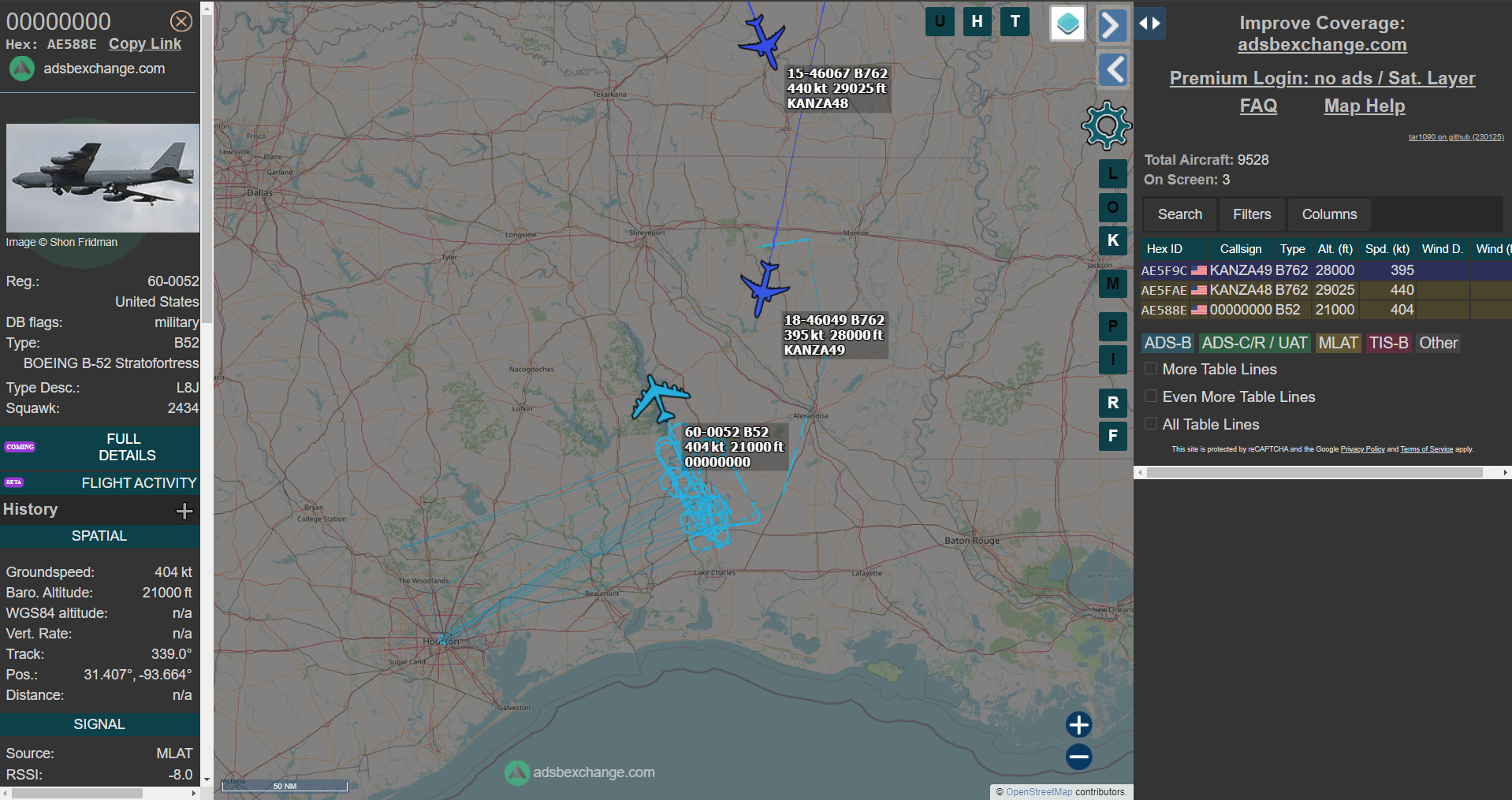Screen dimensions: 1512x800
Task: Click the right chevron sidebar button
Action: (x=1112, y=24)
